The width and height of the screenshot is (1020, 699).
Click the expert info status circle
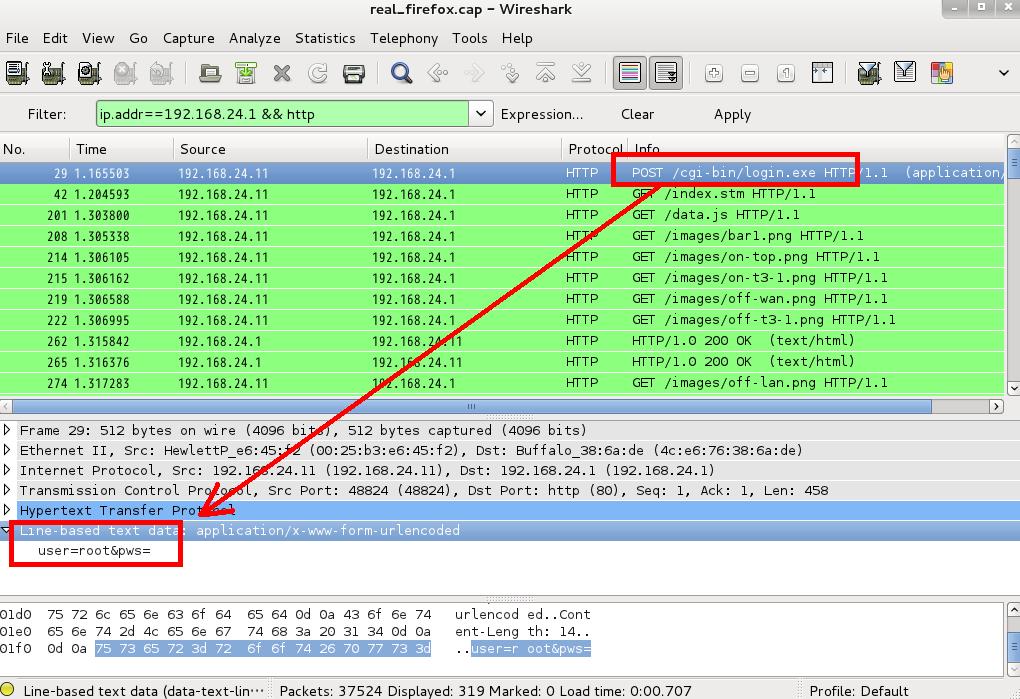pos(8,691)
